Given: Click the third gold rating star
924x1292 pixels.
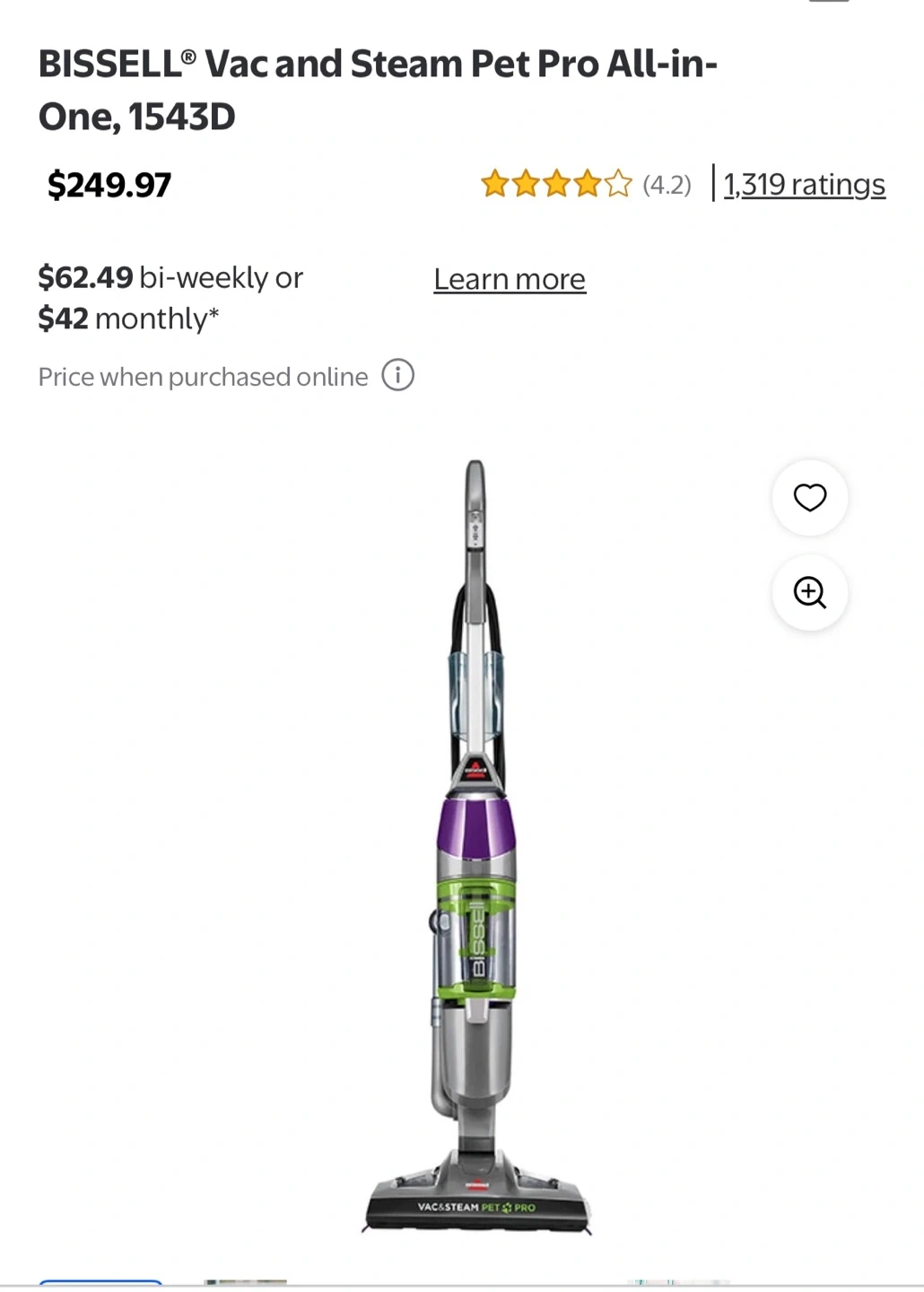Looking at the screenshot, I should click(556, 185).
